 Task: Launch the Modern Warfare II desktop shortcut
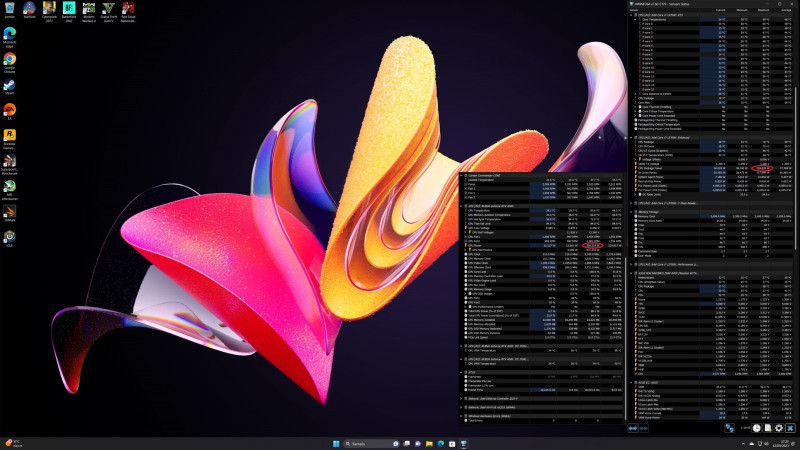click(89, 11)
